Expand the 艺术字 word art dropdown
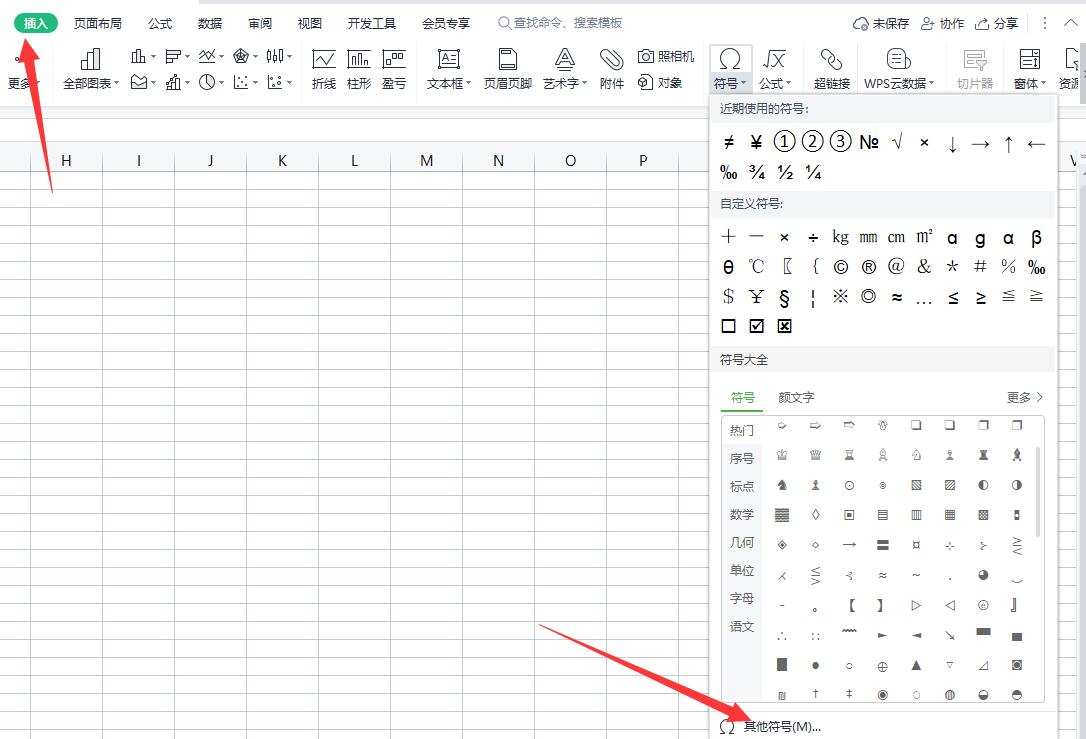Viewport: 1086px width, 739px height. pos(565,84)
